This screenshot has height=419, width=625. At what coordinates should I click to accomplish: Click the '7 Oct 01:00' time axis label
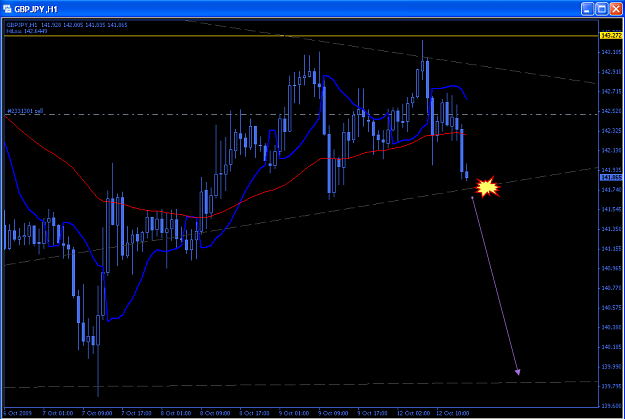[58, 413]
